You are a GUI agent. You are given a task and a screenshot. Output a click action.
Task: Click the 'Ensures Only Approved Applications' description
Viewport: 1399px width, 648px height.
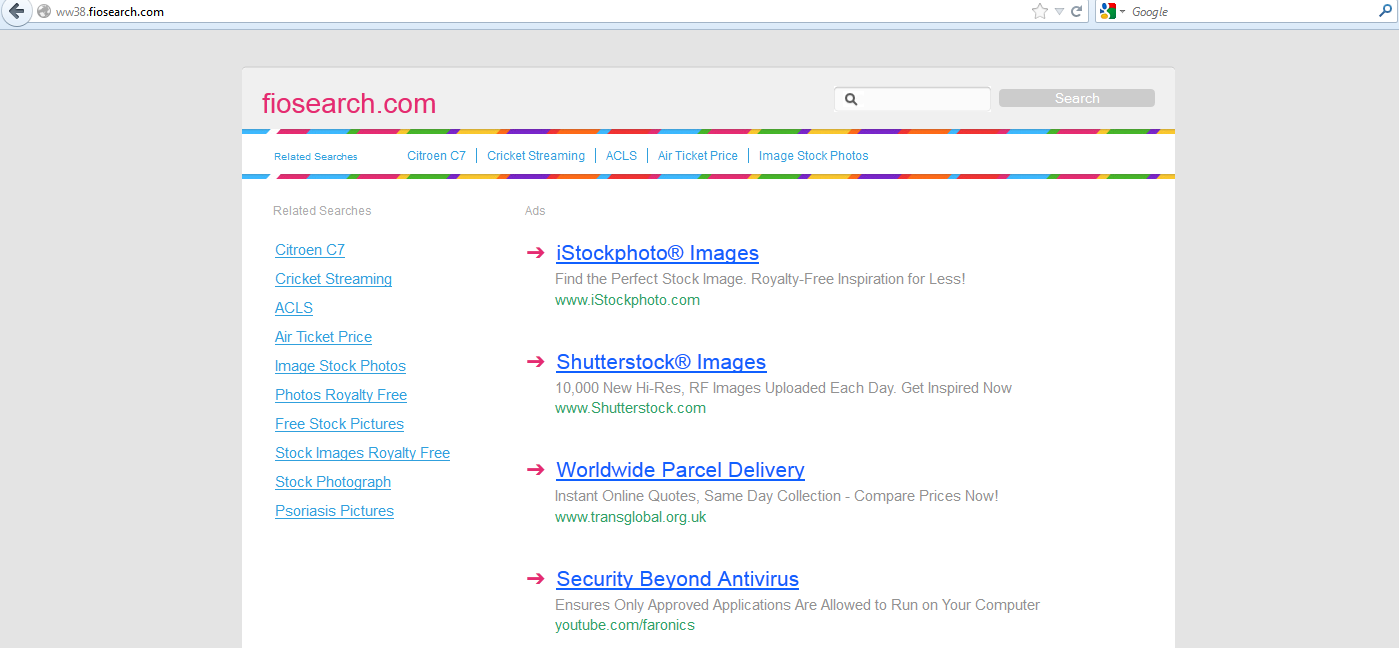pyautogui.click(x=797, y=605)
